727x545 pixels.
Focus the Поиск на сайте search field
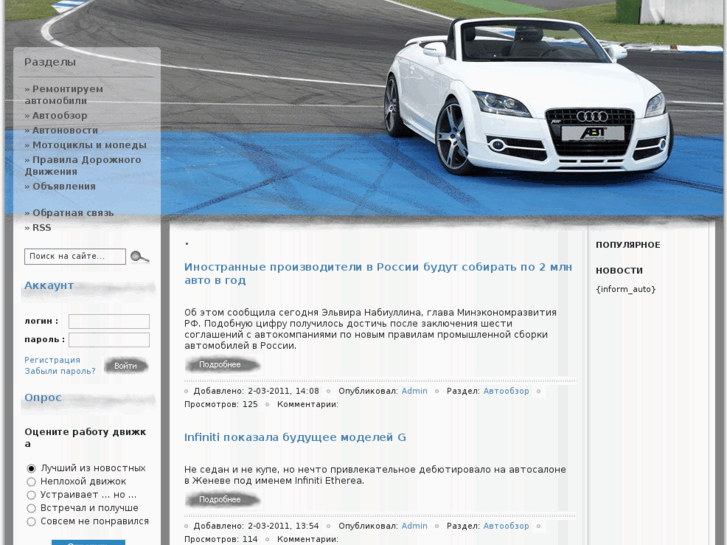[x=75, y=256]
